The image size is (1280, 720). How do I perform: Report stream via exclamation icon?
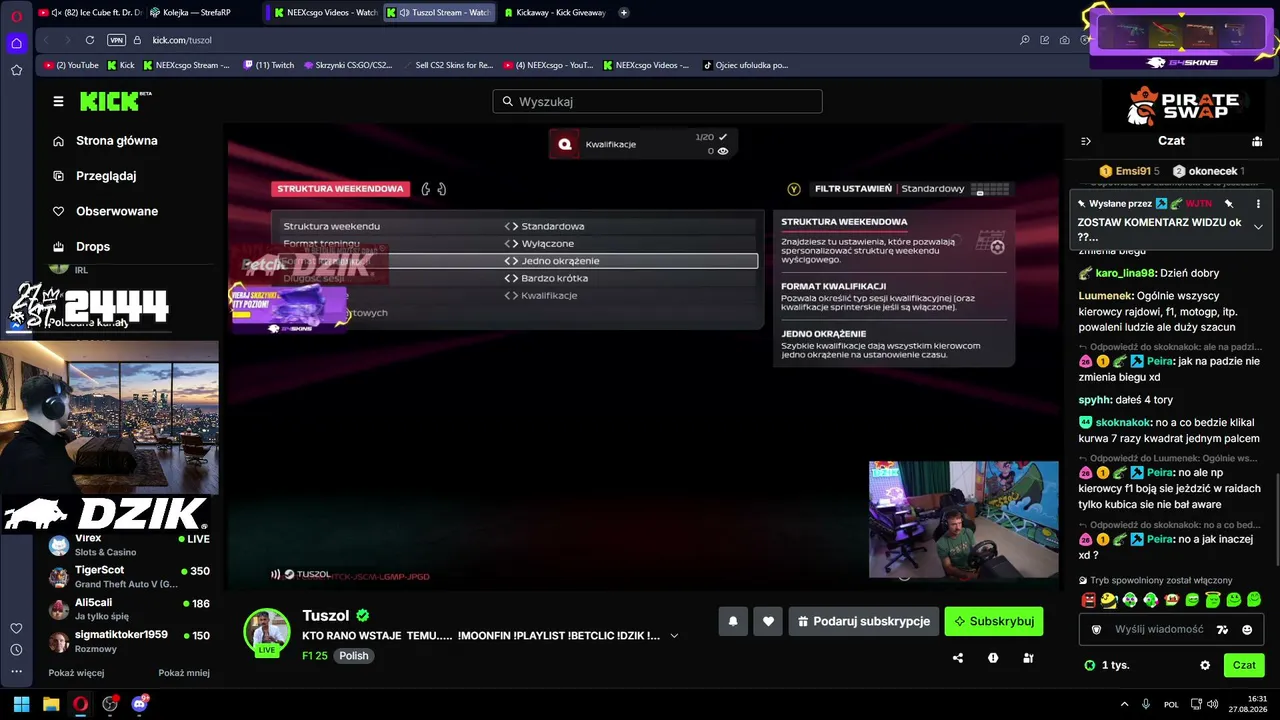pyautogui.click(x=993, y=658)
